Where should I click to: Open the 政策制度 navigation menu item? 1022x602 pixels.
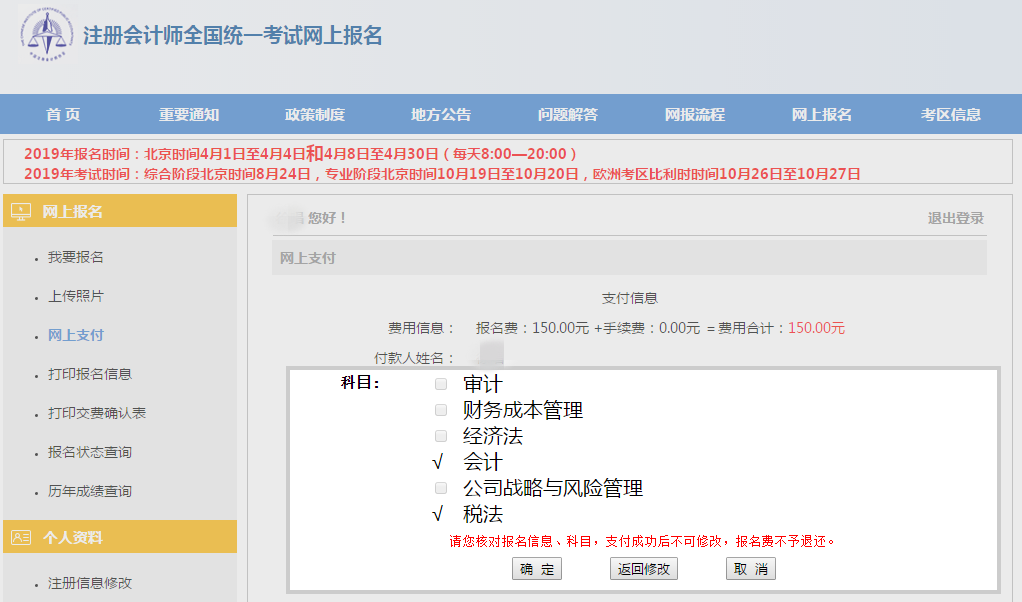(316, 114)
